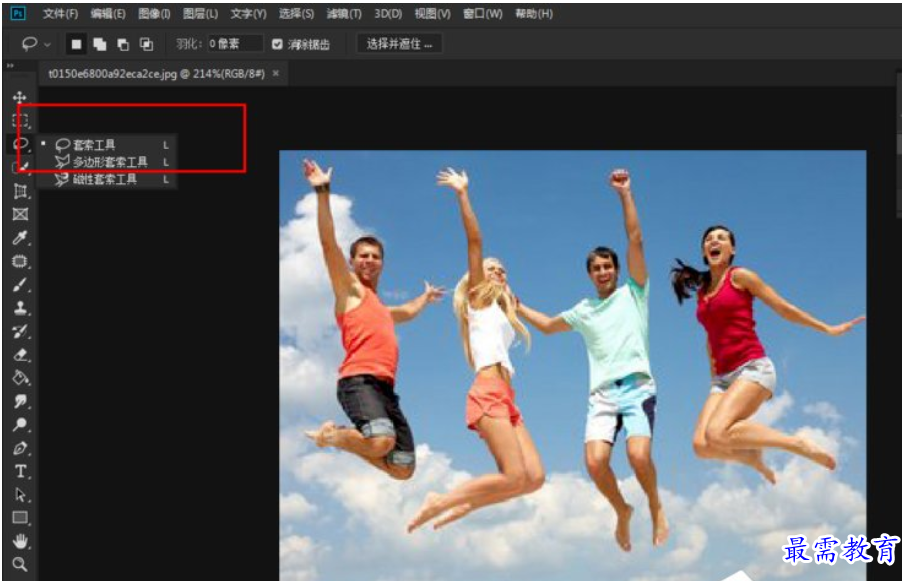This screenshot has height=581, width=906.
Task: Select the Clone Stamp tool
Action: point(20,308)
